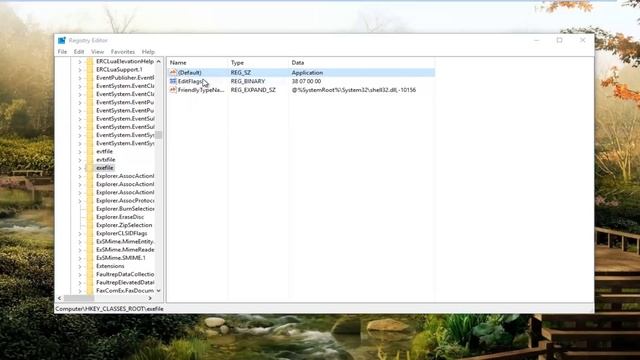Expand the Explorer.AssocProtoc key

click(80, 201)
